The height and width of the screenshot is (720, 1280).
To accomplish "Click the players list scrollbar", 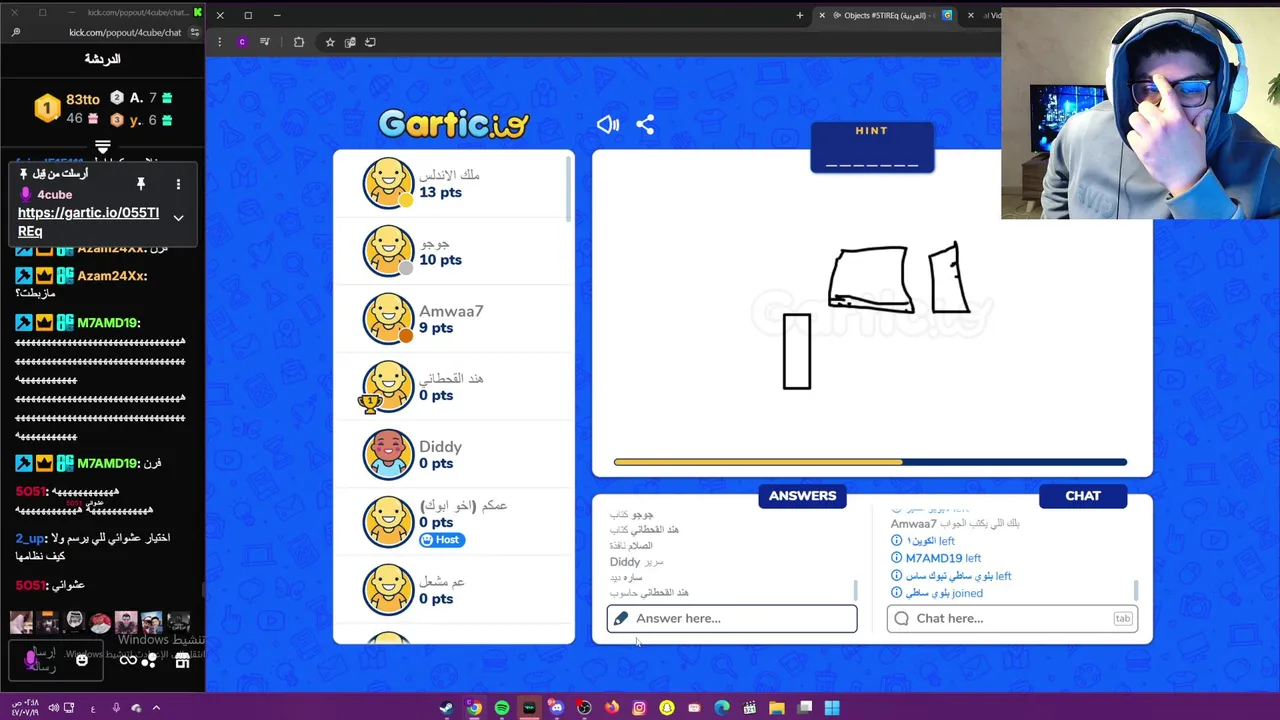I will point(569,190).
